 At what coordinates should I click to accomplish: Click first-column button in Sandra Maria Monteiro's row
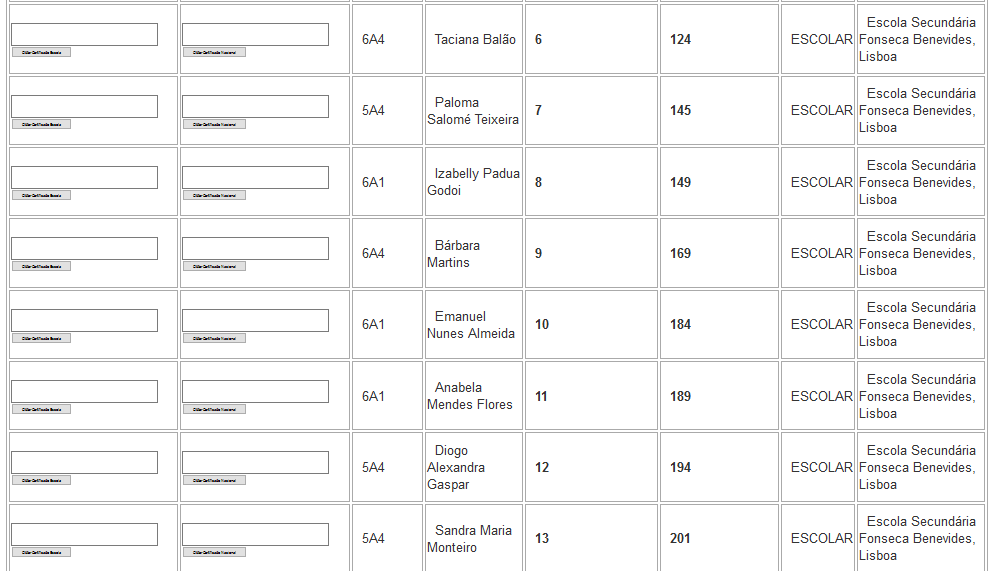(41, 552)
